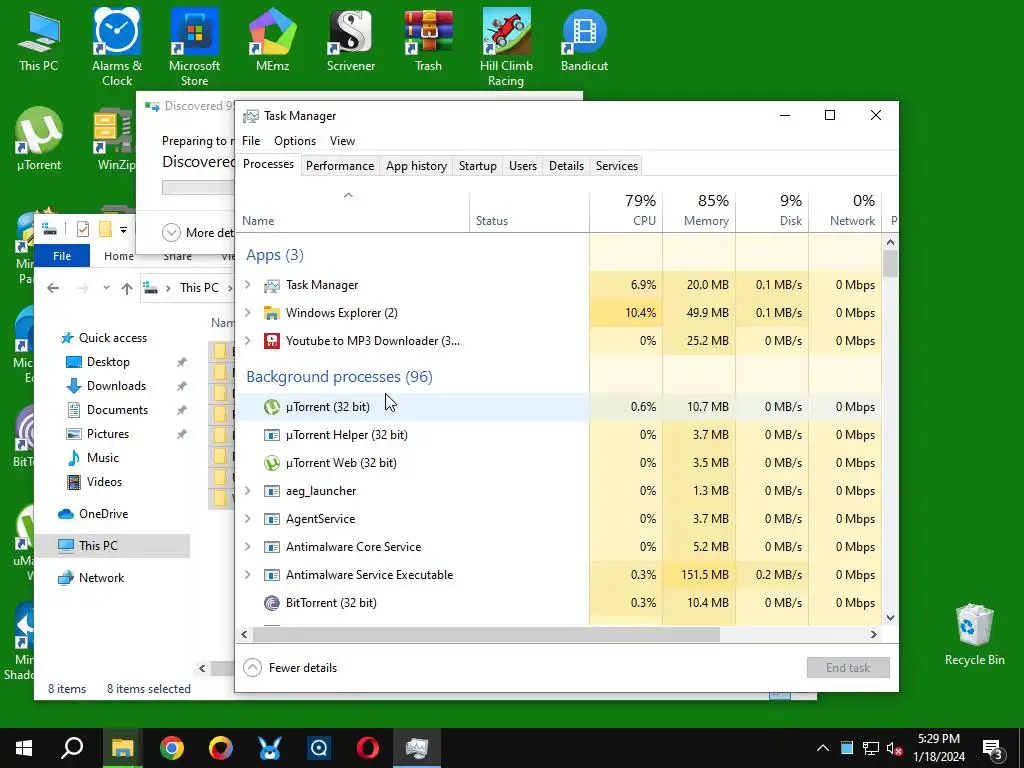The width and height of the screenshot is (1024, 768).
Task: Collapse with Fewer details chevron
Action: pyautogui.click(x=253, y=667)
